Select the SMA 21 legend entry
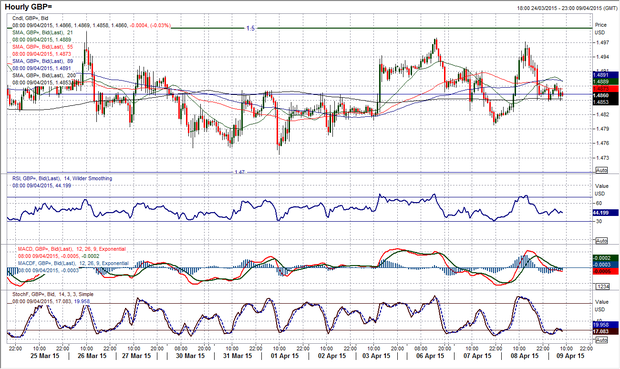 [43, 32]
